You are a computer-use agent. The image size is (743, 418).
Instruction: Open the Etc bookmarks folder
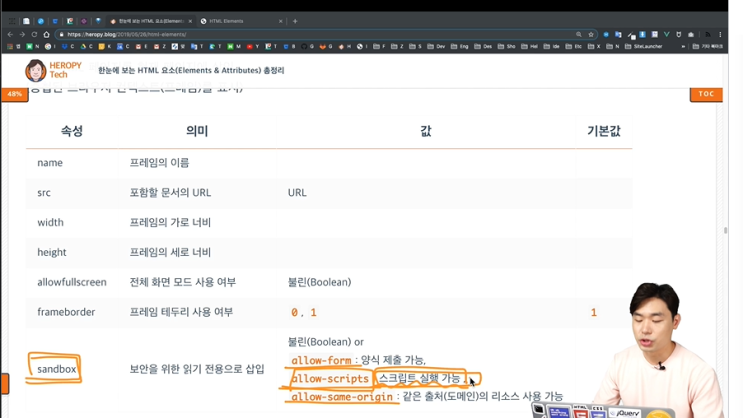click(573, 46)
